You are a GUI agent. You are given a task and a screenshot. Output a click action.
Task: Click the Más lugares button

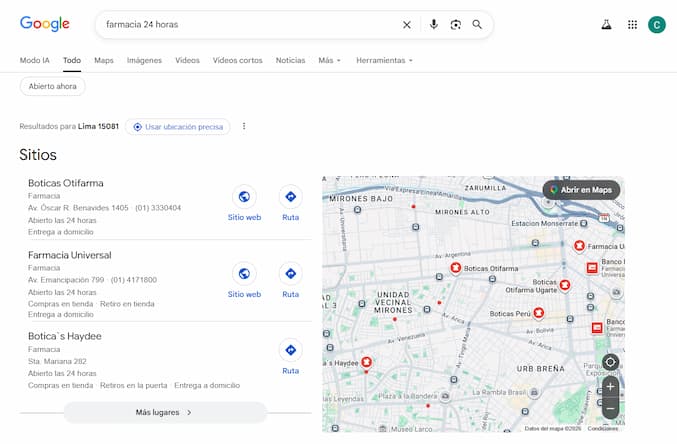[165, 412]
